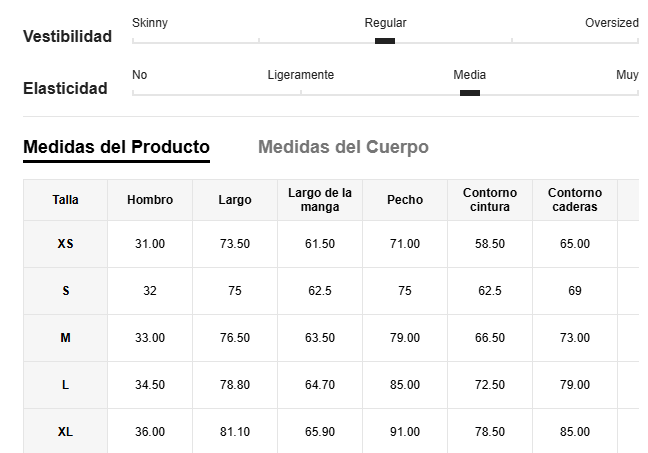Click the Oversized label on fit scale
This screenshot has height=453, width=648.
[x=612, y=23]
